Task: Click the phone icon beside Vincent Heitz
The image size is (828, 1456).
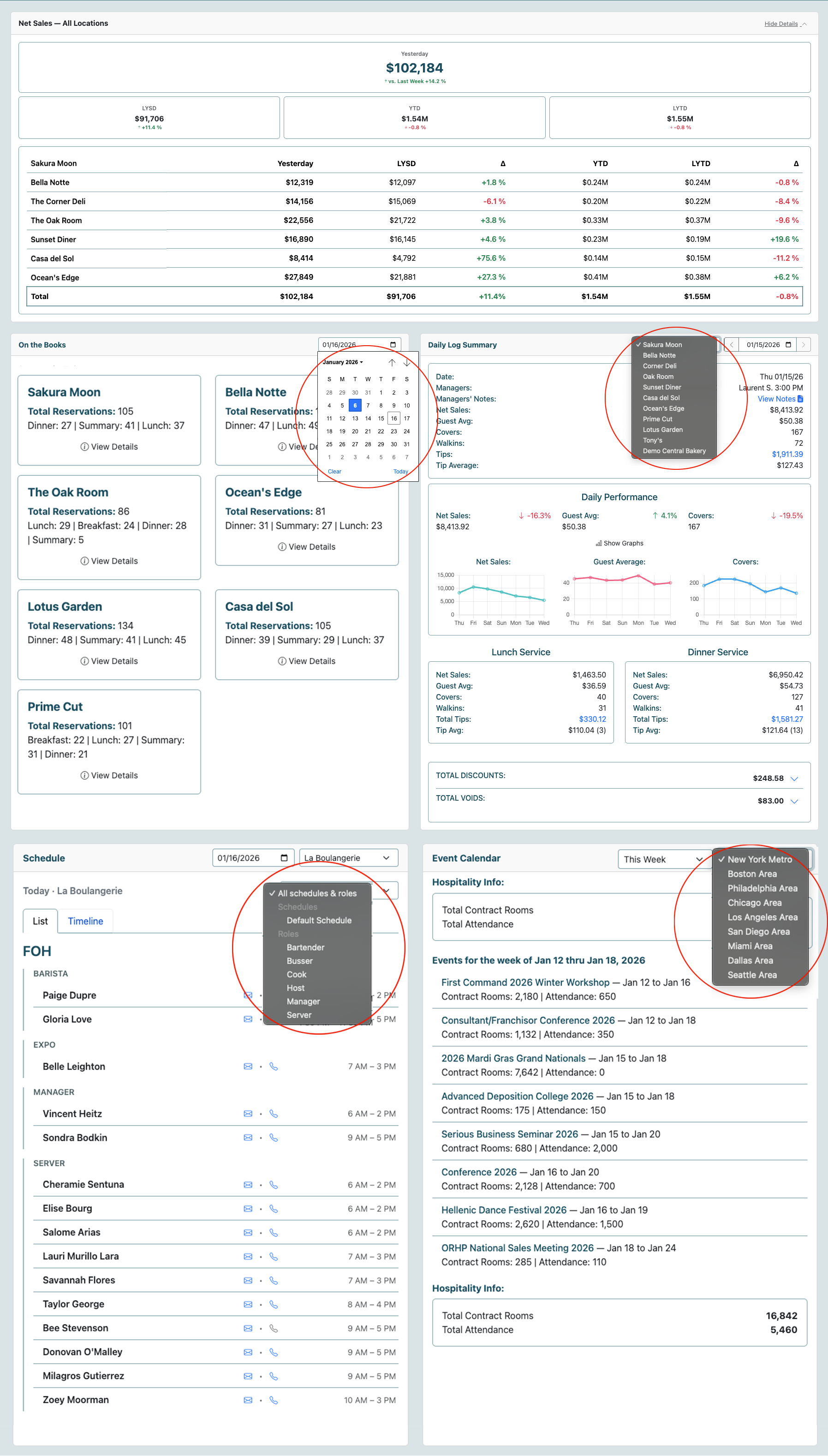Action: 274,1113
